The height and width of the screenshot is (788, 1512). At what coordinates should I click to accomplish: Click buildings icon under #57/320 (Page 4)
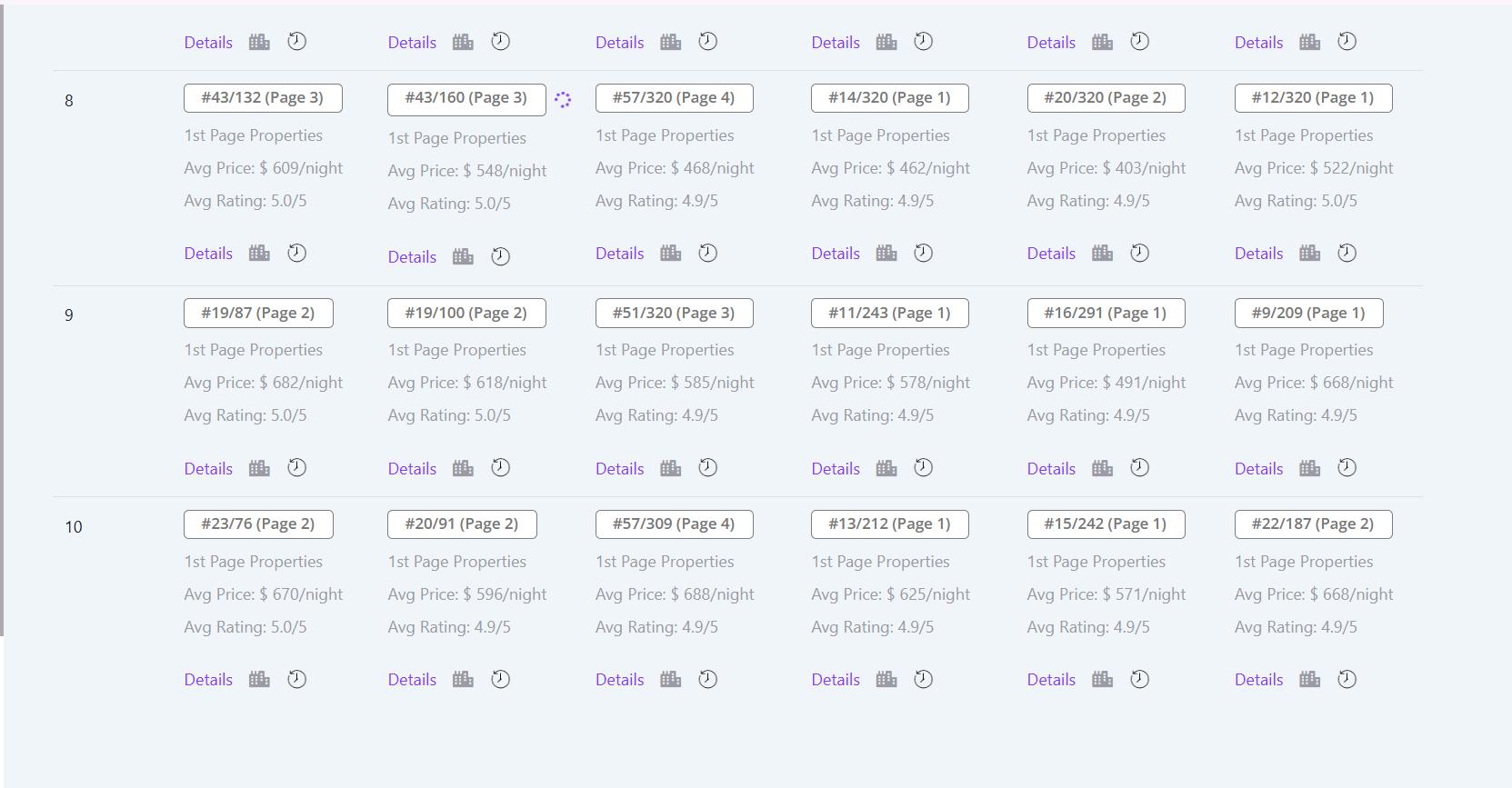pyautogui.click(x=670, y=253)
